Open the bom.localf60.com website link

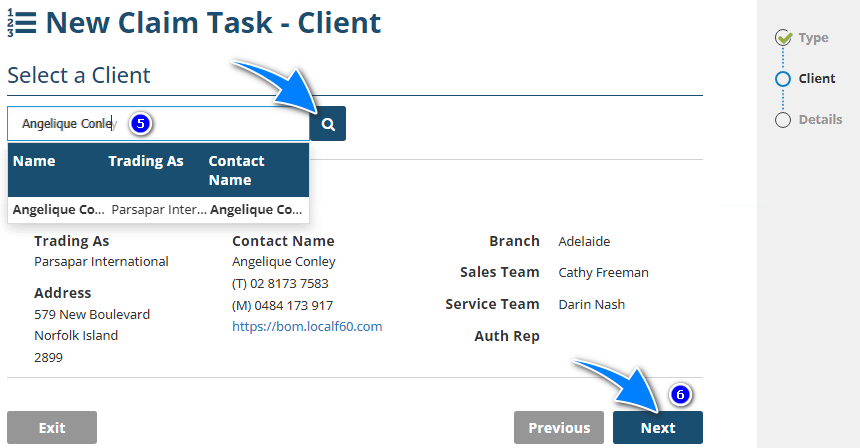pos(307,326)
